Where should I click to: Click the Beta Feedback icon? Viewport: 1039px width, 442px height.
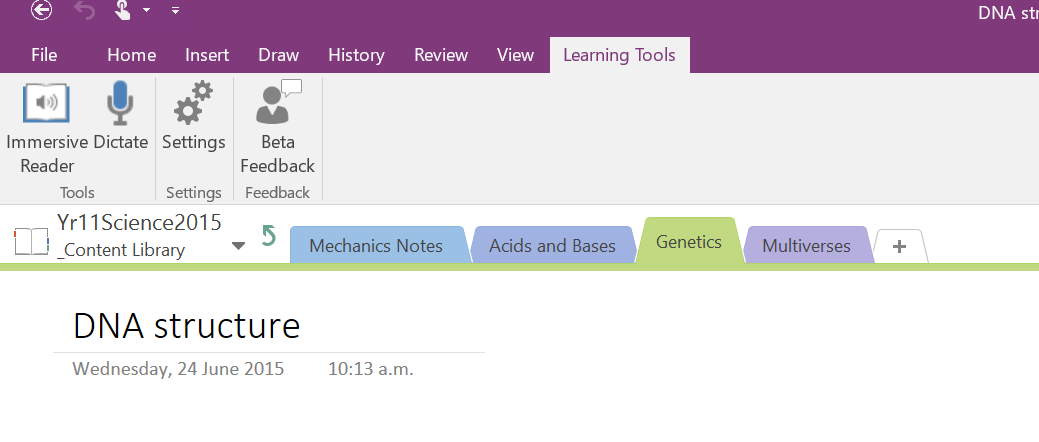coord(277,105)
